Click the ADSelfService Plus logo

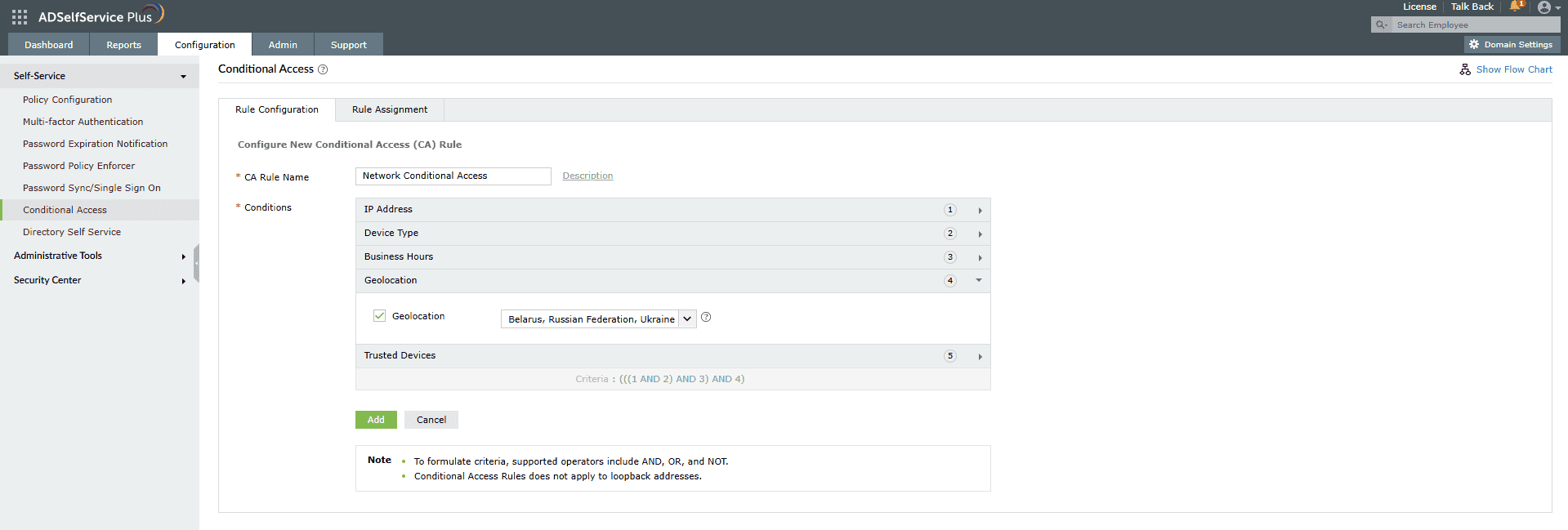(101, 15)
